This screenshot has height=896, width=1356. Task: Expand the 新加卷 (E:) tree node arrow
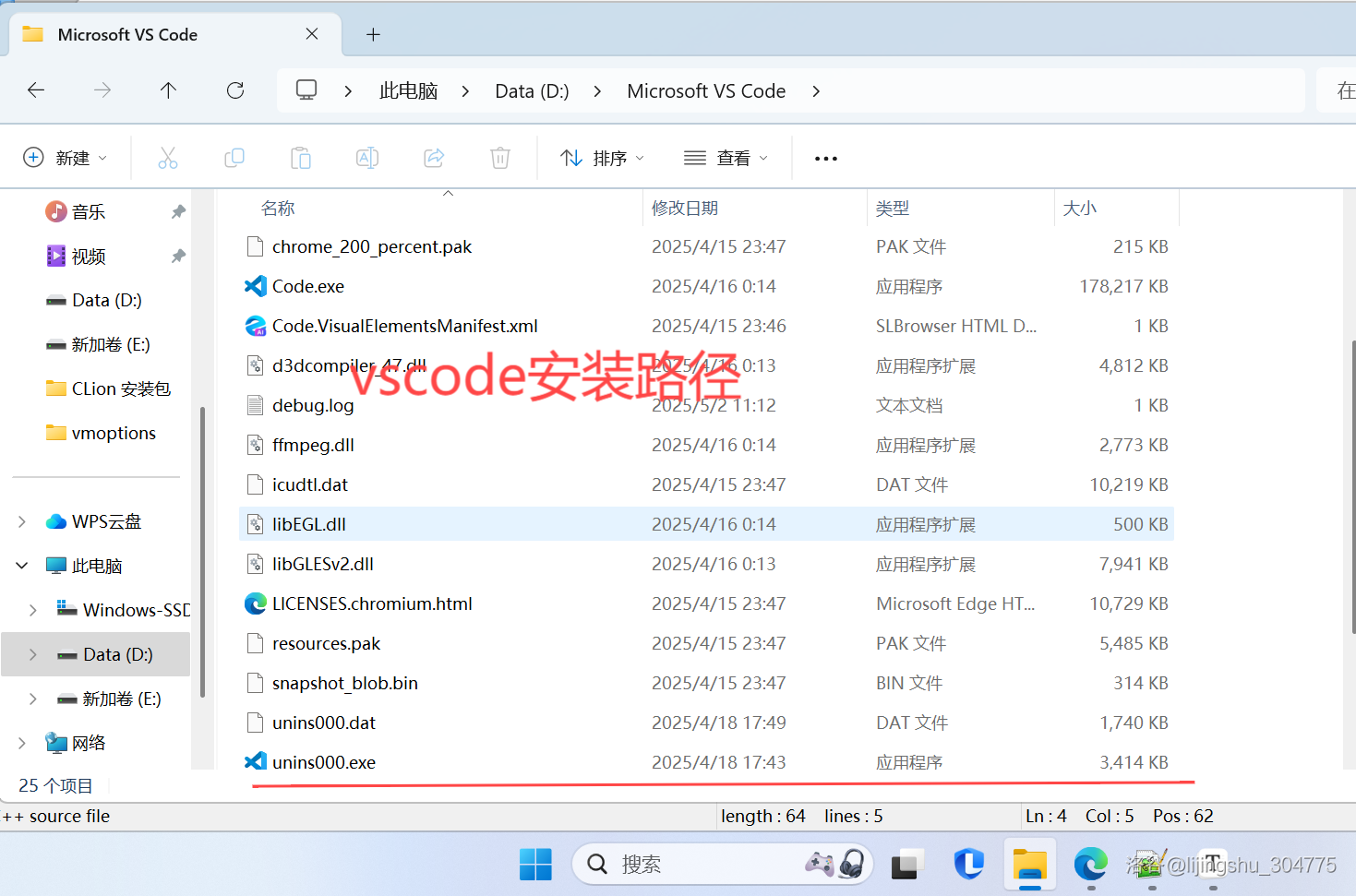click(33, 699)
